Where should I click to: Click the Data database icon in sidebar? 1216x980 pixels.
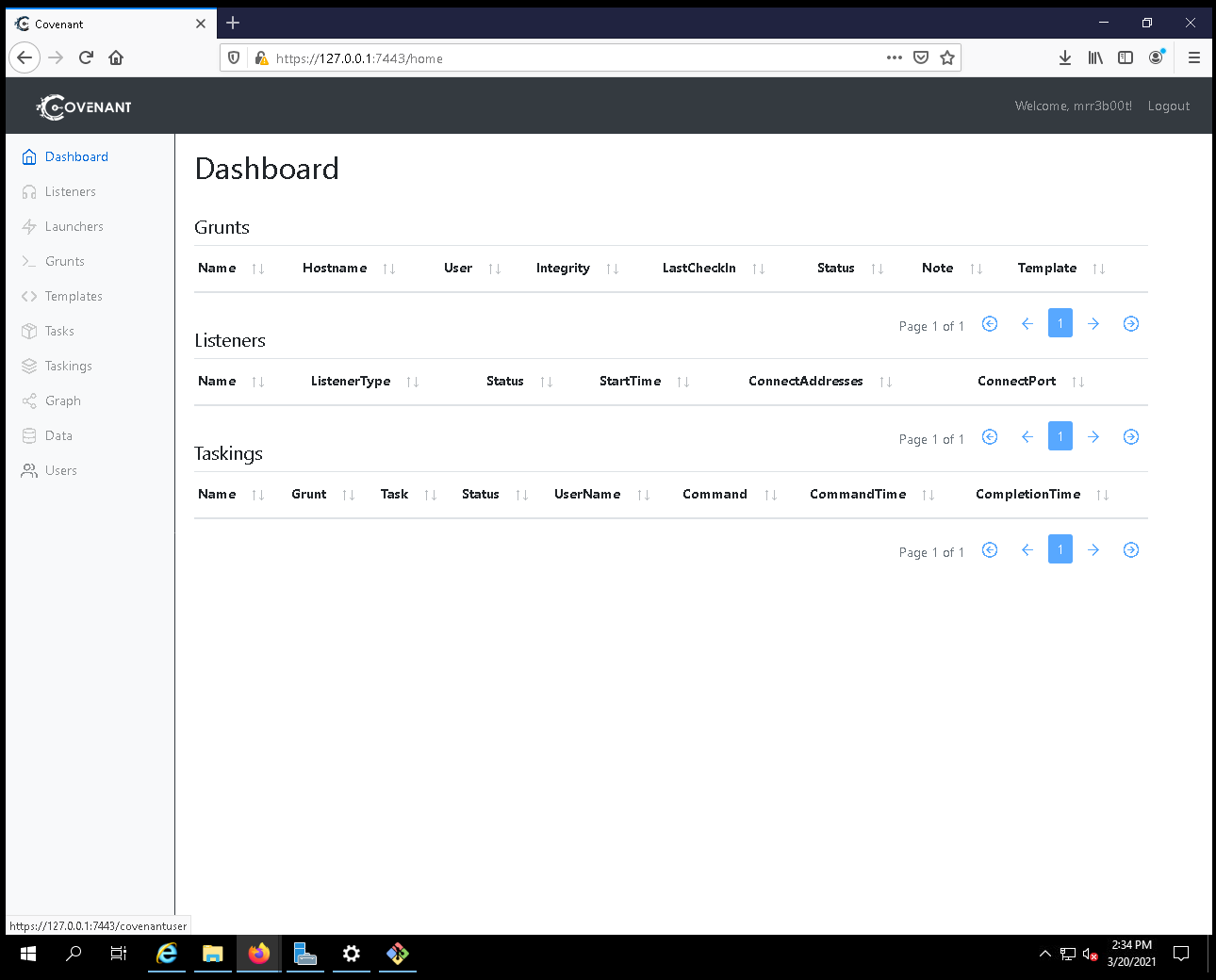(29, 435)
